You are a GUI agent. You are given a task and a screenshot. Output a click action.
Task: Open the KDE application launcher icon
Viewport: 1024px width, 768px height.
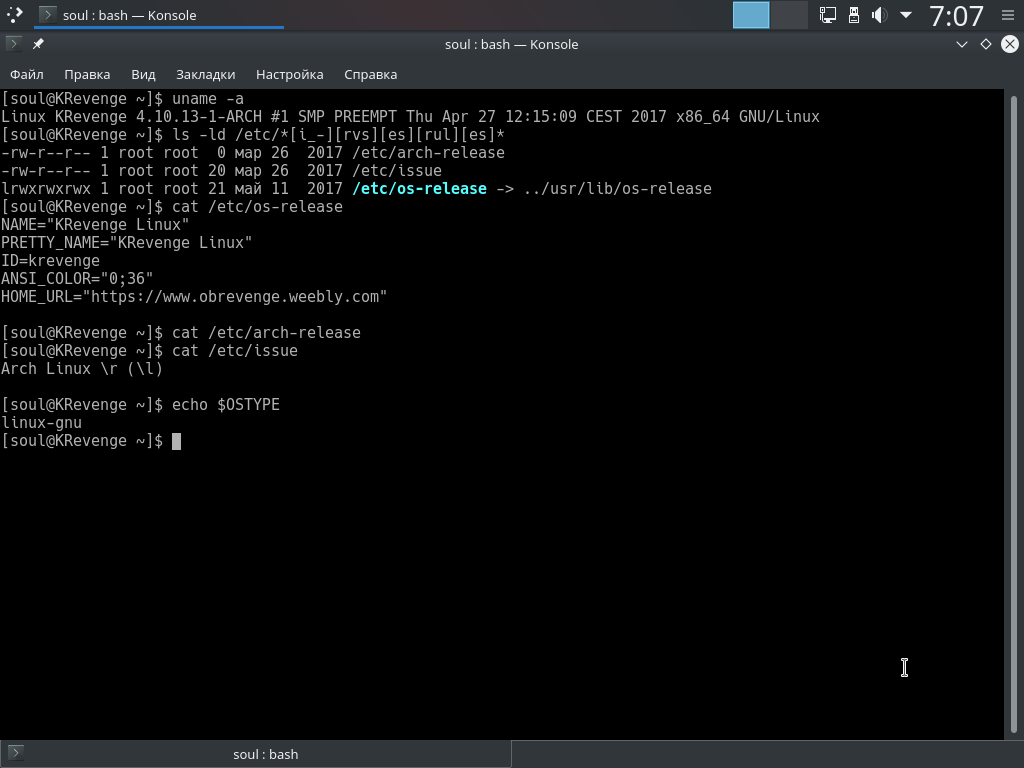pos(14,14)
